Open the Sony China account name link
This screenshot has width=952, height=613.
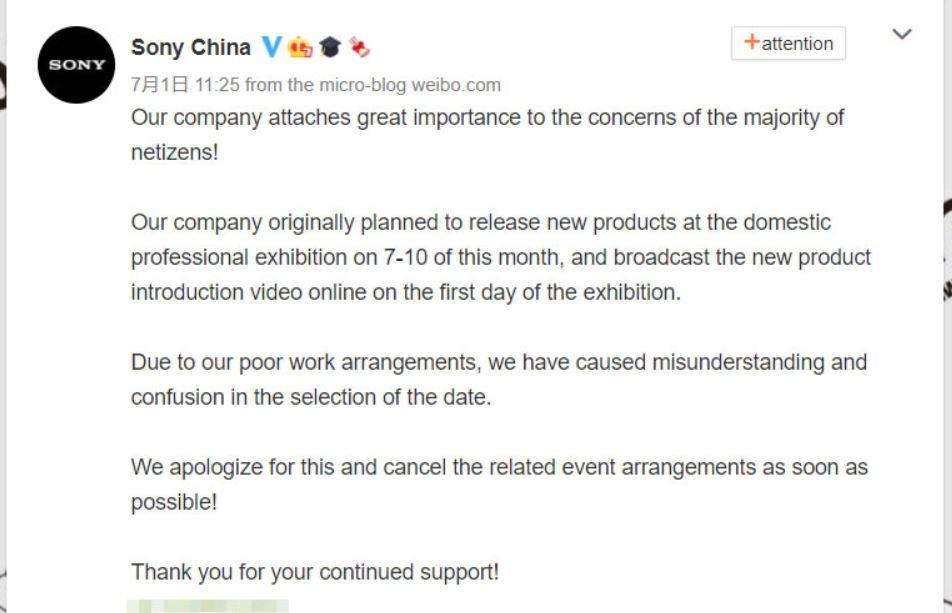(x=191, y=47)
